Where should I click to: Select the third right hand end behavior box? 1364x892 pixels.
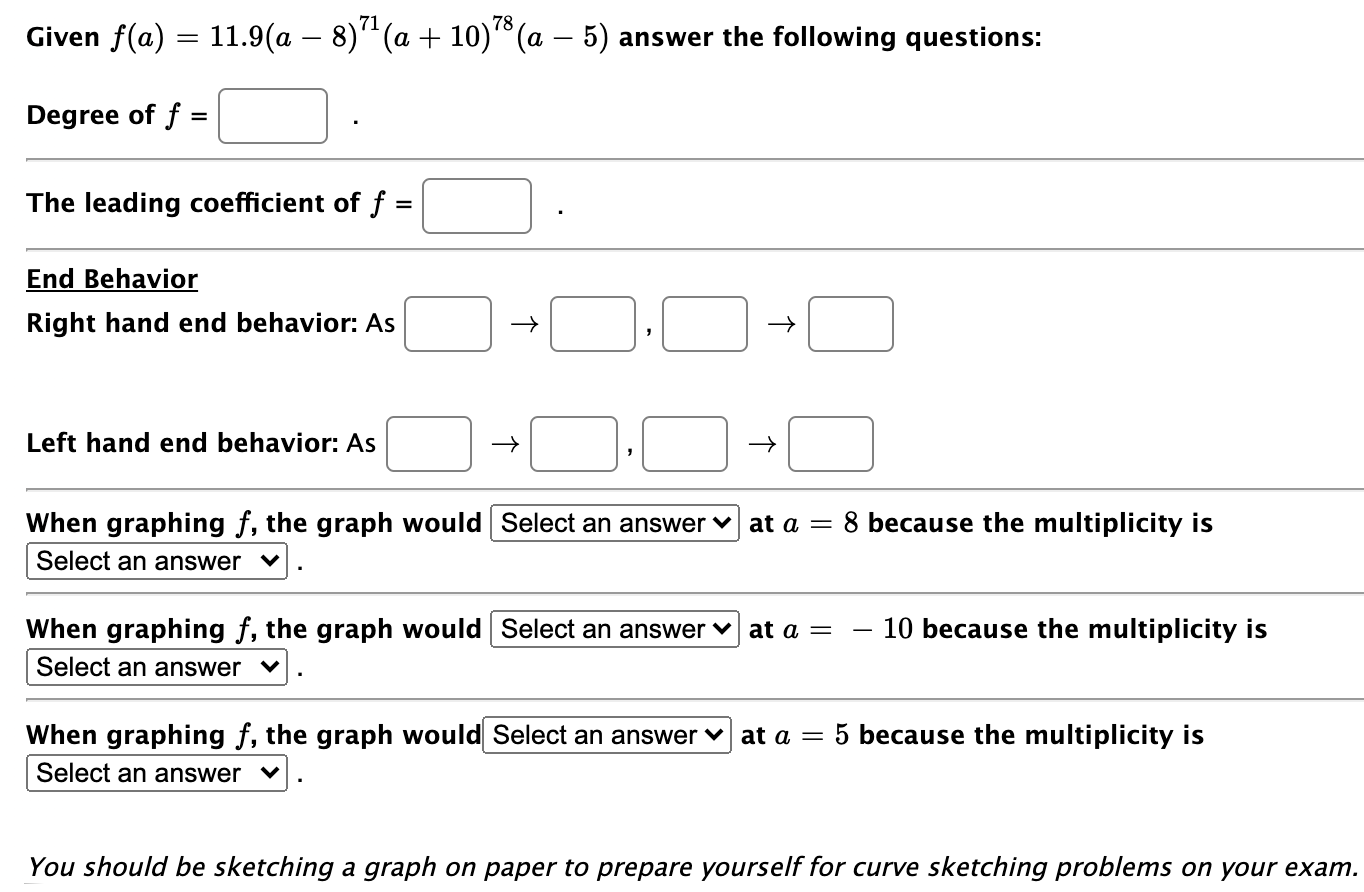tap(705, 324)
